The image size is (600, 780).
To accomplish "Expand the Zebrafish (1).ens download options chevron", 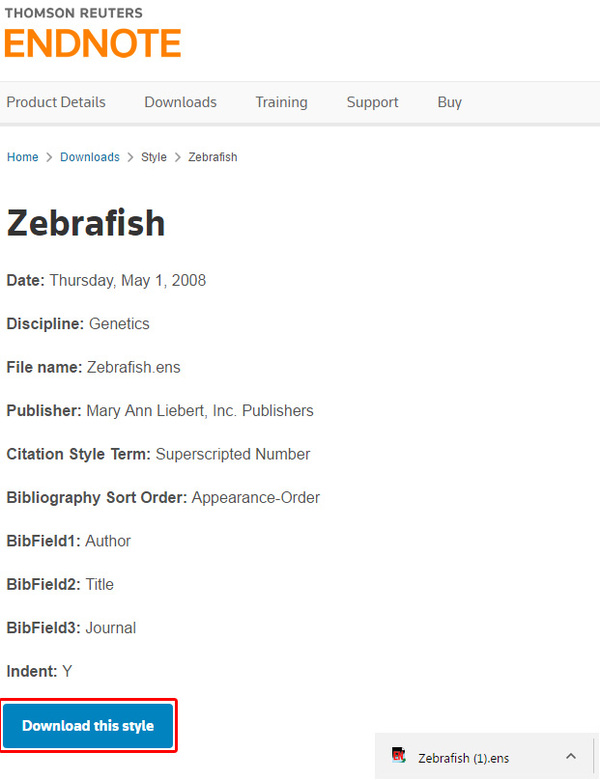I will coord(571,757).
